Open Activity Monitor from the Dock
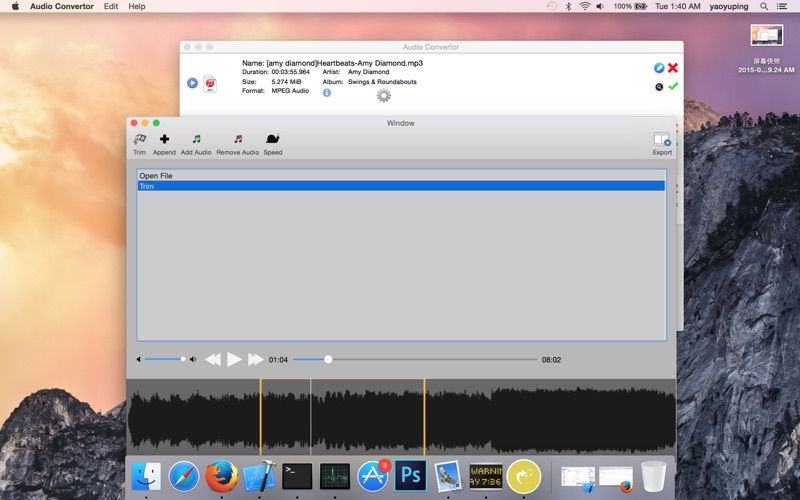Screen dimensions: 800x500 click(335, 476)
